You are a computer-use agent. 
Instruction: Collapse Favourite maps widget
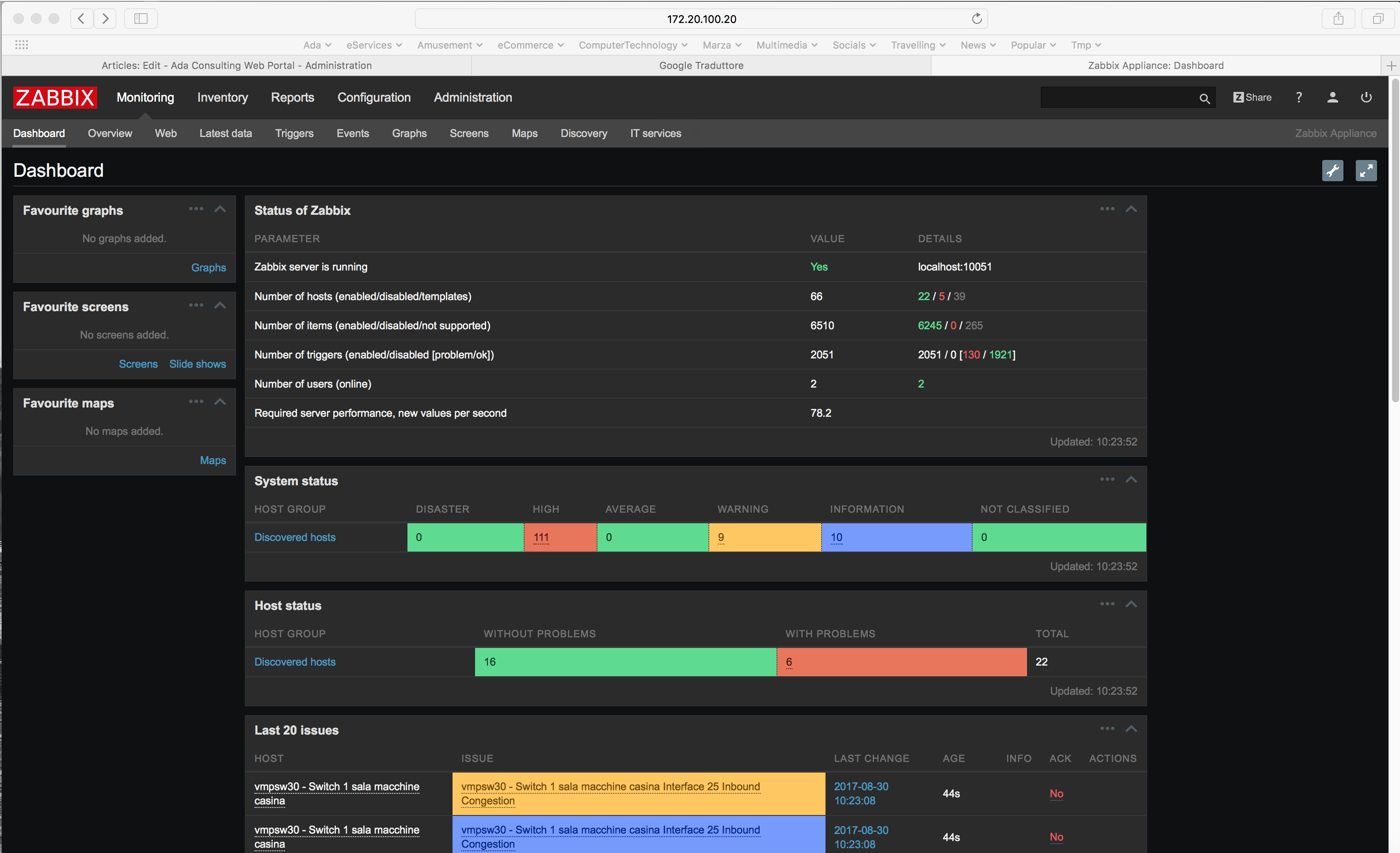pos(220,402)
